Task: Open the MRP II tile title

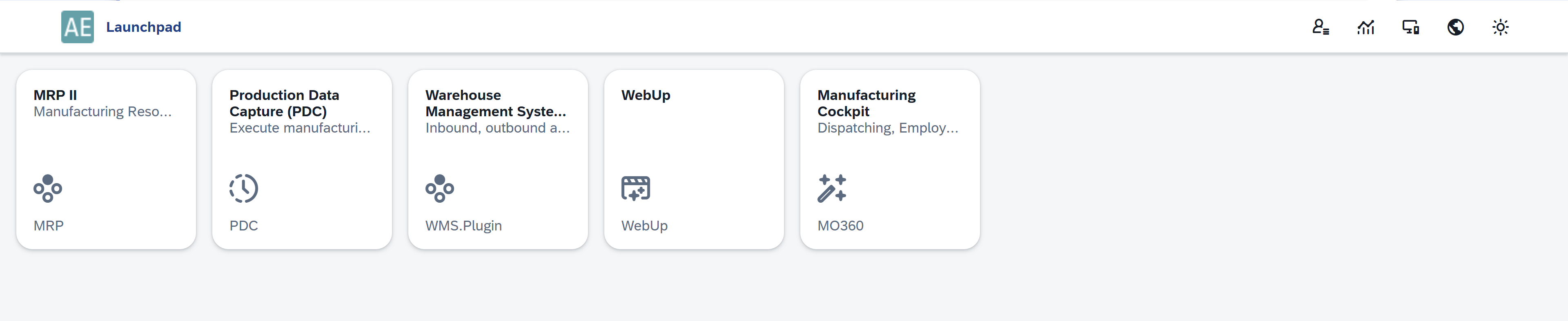Action: click(x=56, y=95)
